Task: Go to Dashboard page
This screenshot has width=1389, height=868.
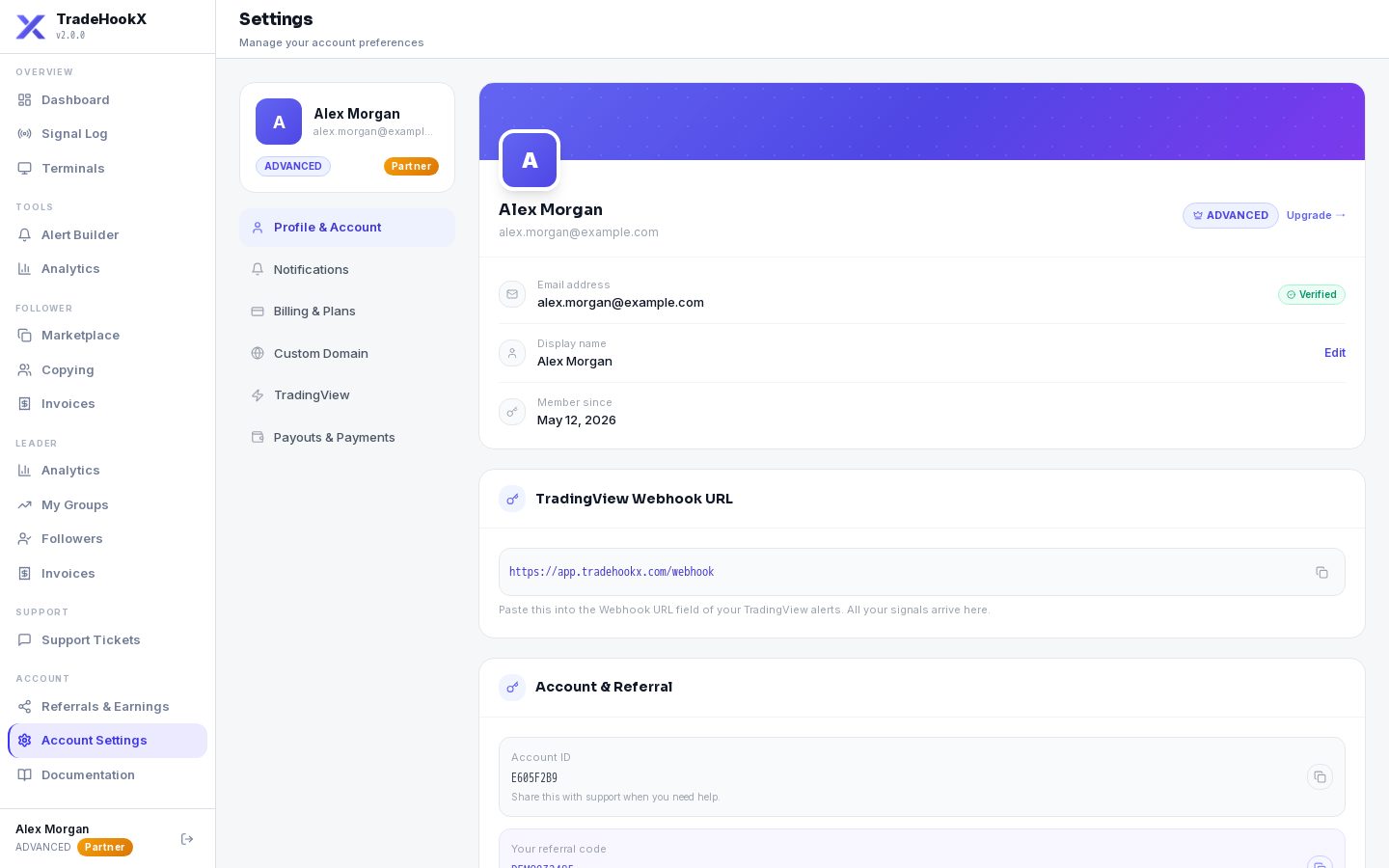Action: (107, 100)
